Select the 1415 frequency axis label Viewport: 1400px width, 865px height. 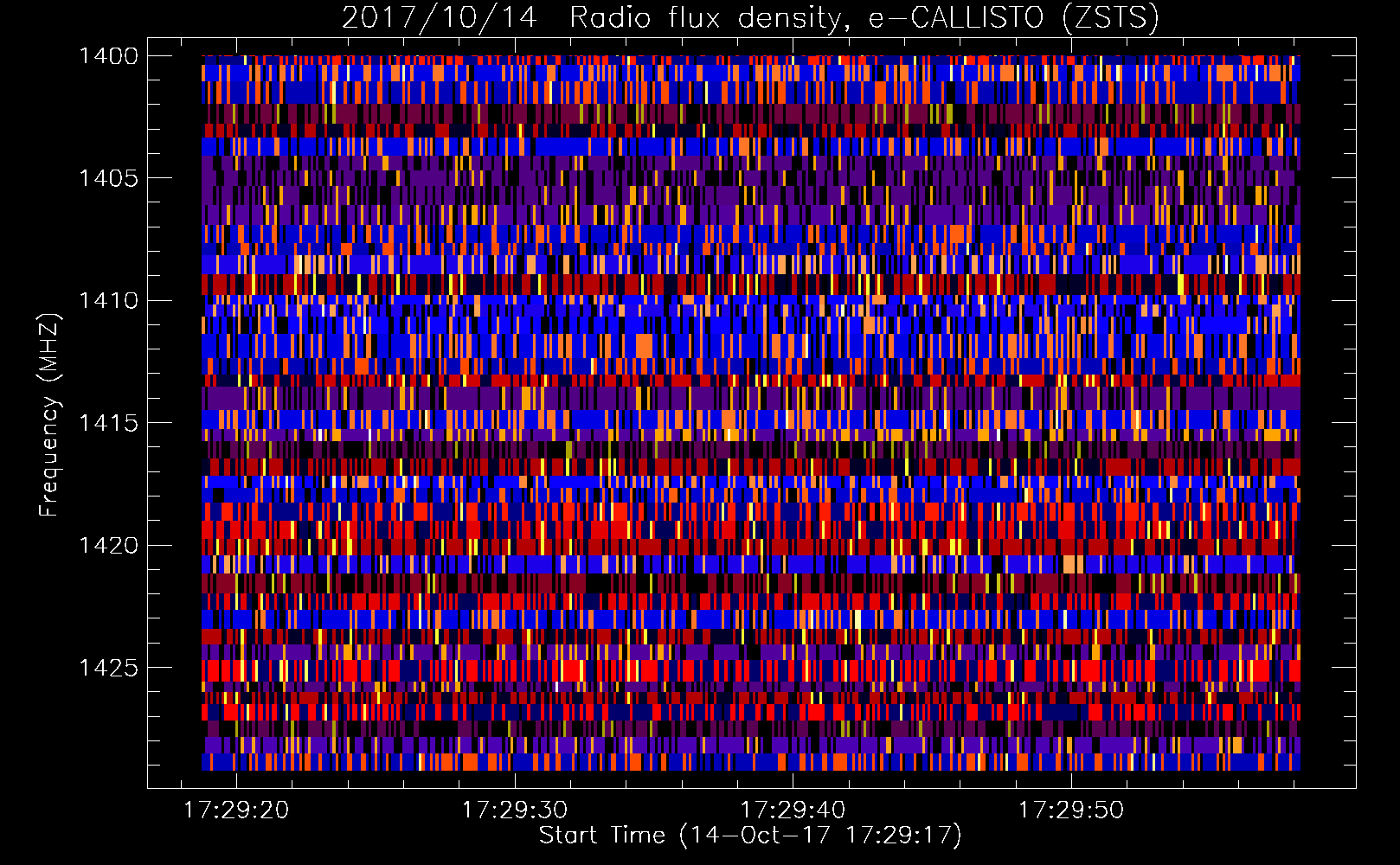(108, 423)
